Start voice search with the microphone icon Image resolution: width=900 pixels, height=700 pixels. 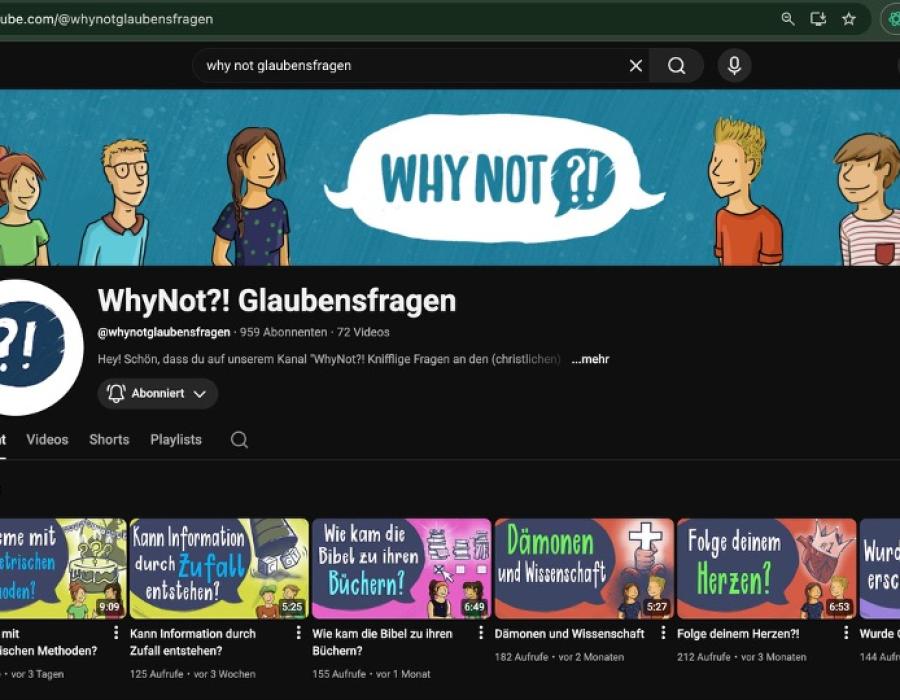734,65
